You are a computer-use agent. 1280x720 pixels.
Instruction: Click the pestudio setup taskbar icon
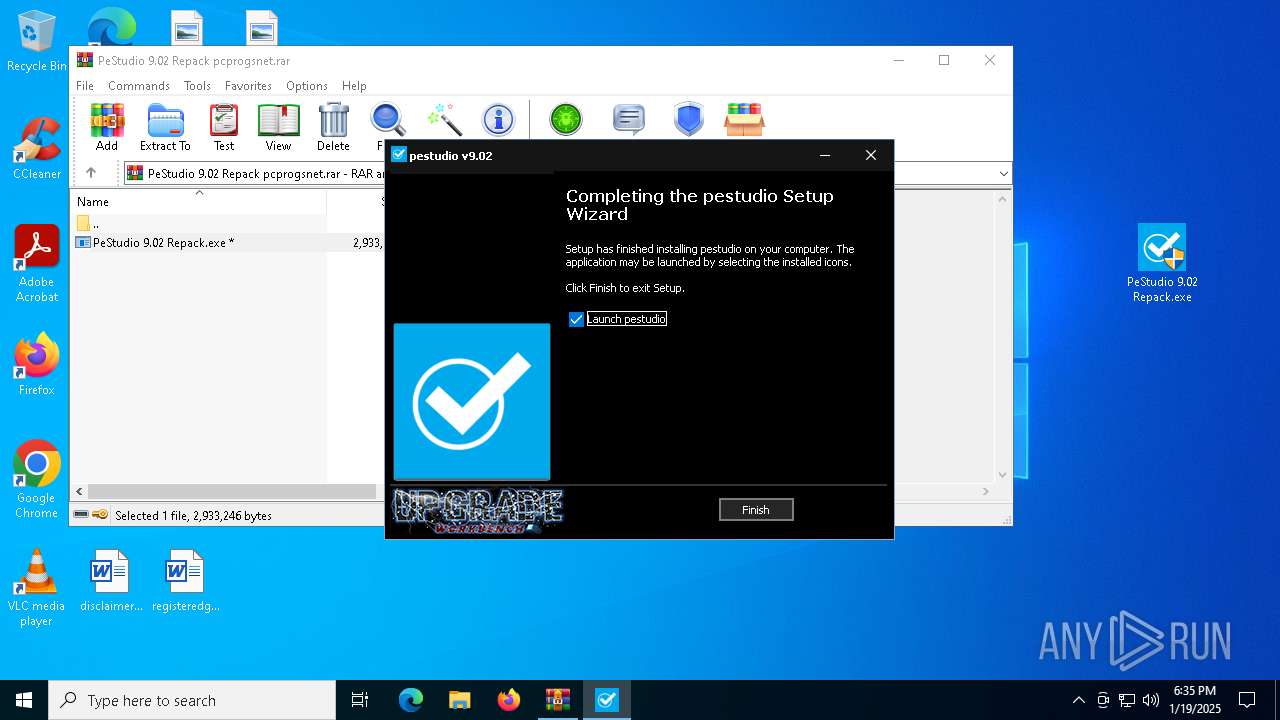607,700
